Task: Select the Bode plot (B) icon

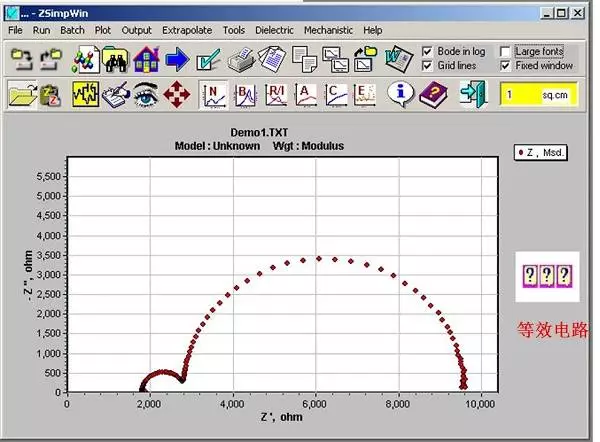Action: pos(245,95)
